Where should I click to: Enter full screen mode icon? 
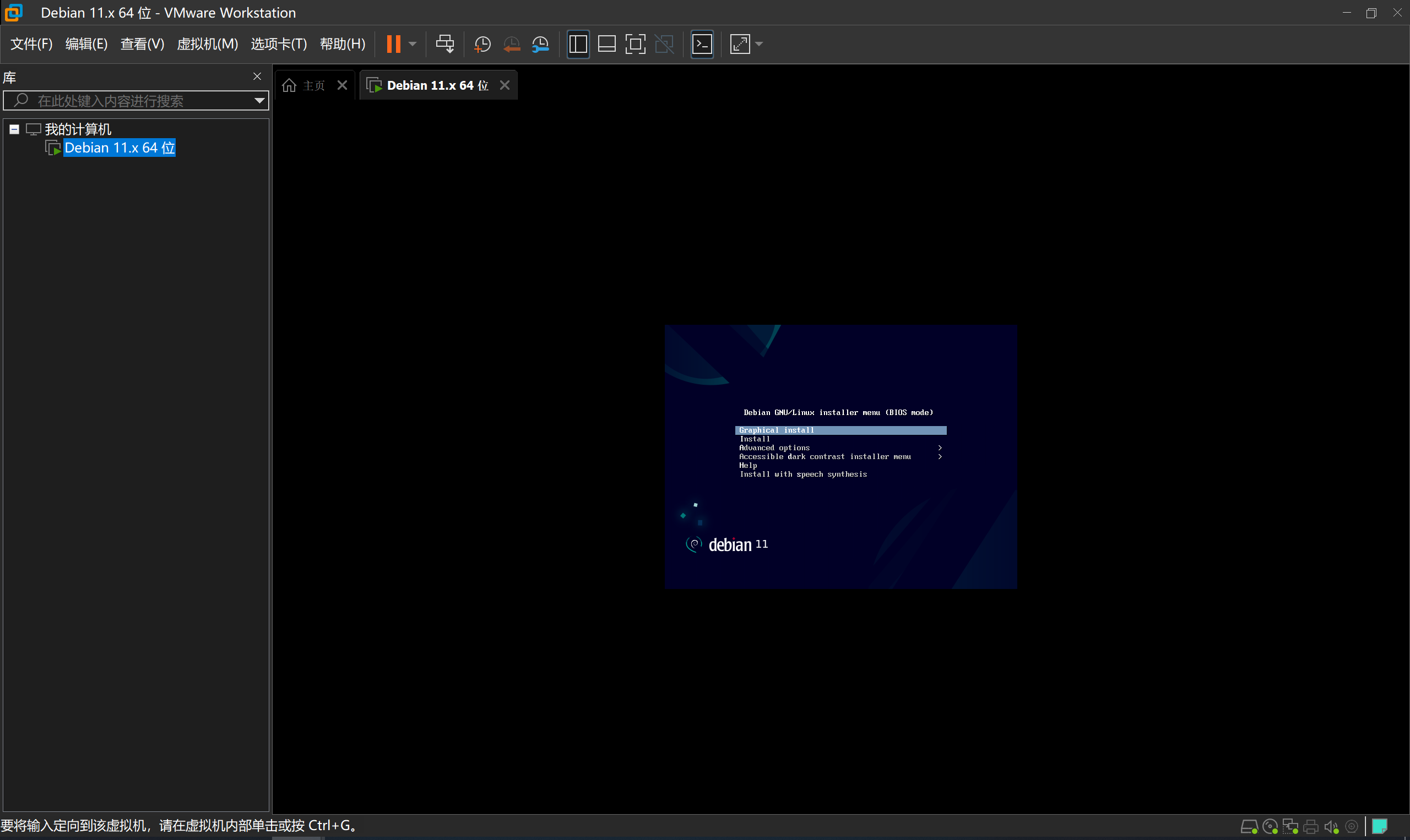(x=636, y=43)
